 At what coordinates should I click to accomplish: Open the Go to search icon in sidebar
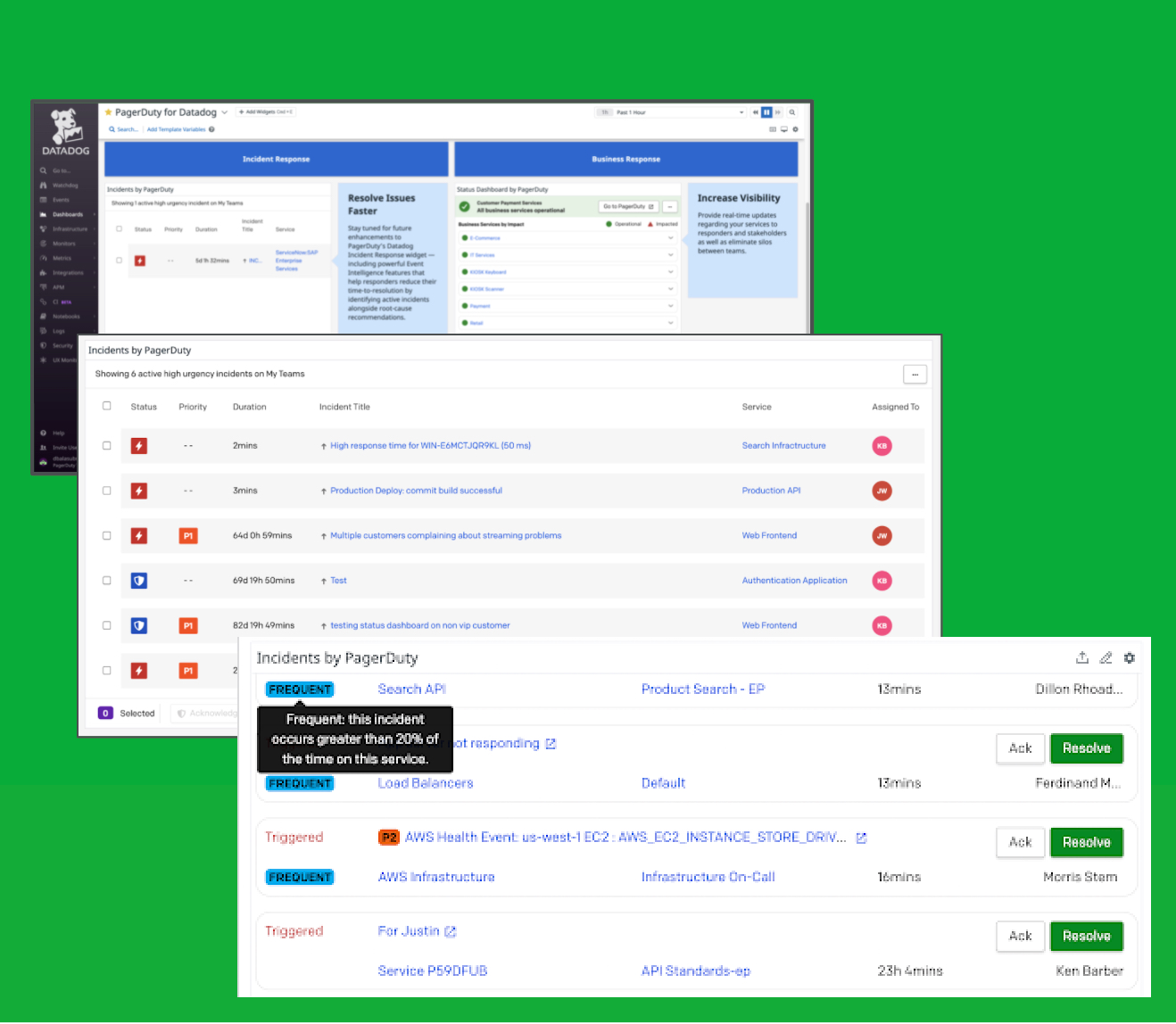[x=43, y=170]
